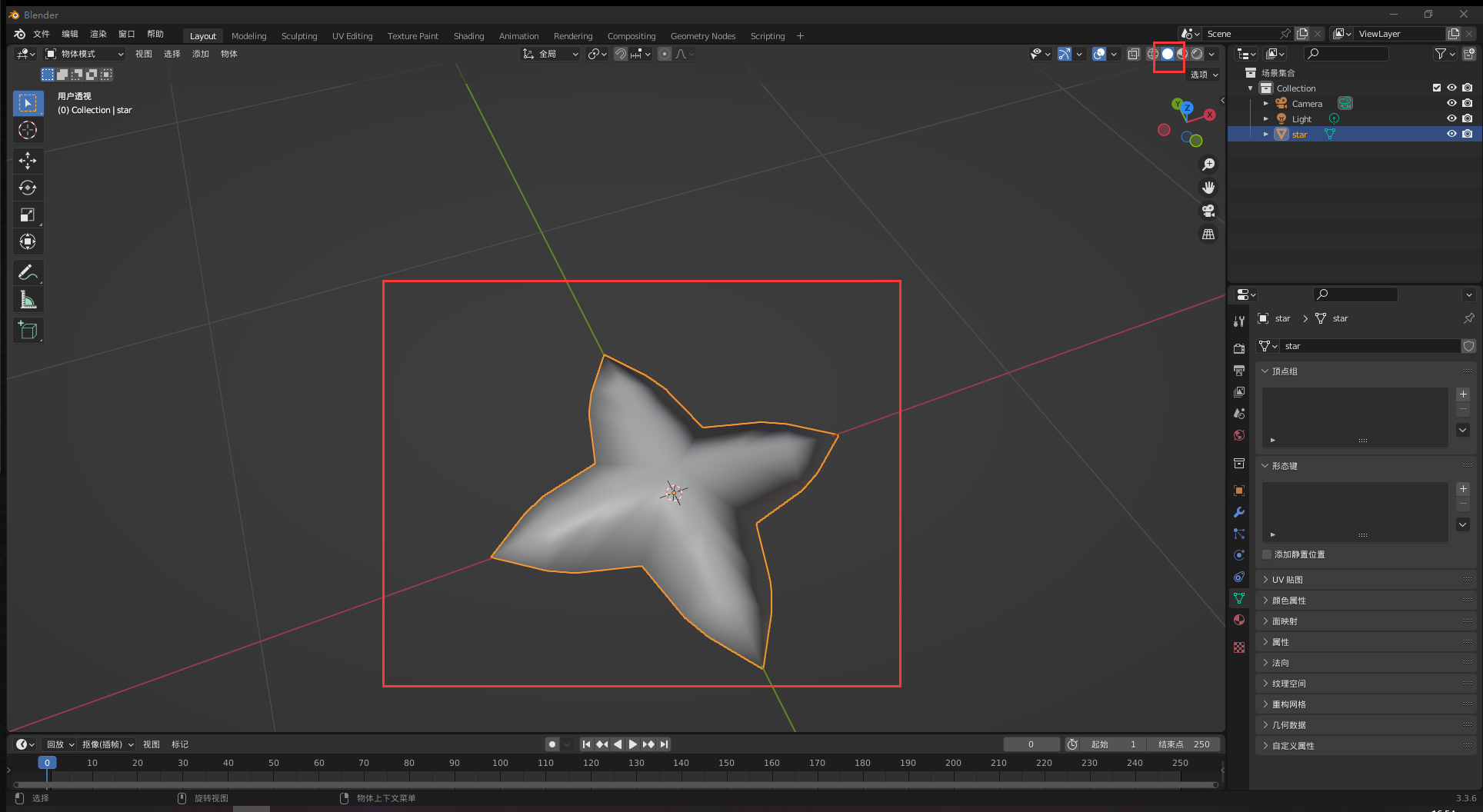1483x812 pixels.
Task: Hide the Camera with its eye icon
Action: [1451, 103]
